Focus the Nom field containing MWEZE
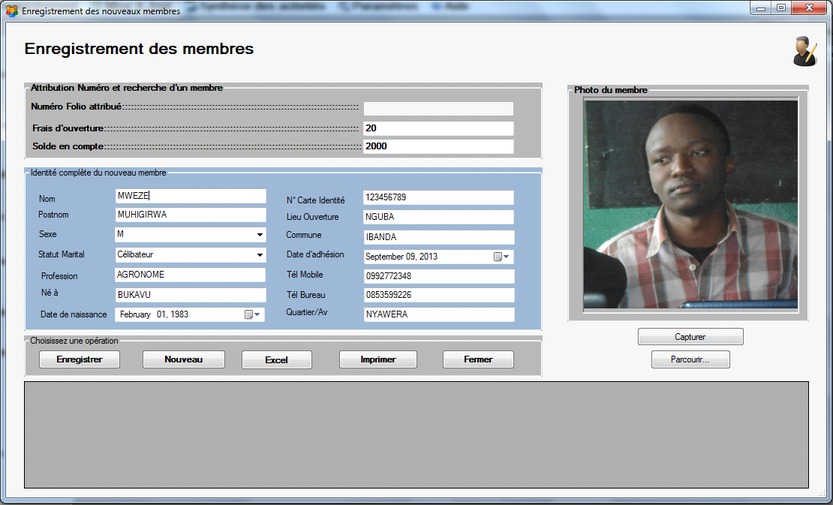This screenshot has width=833, height=505. tap(190, 197)
